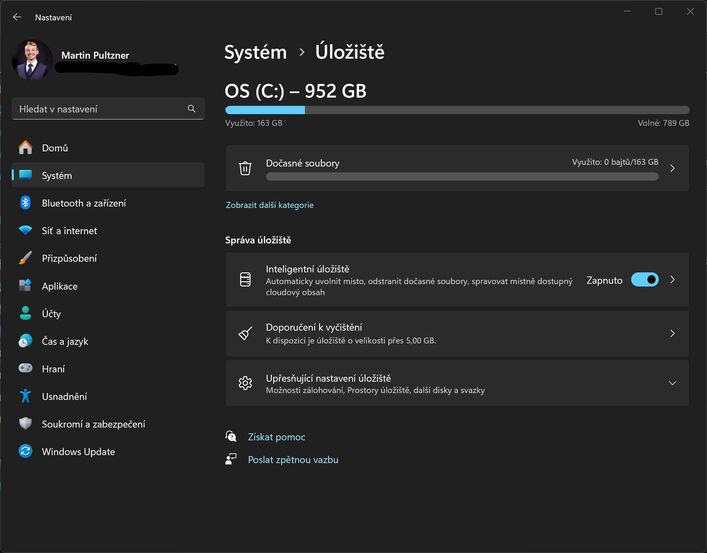The width and height of the screenshot is (707, 553).
Task: Click the Dočasné soubory usage bar
Action: [x=462, y=177]
